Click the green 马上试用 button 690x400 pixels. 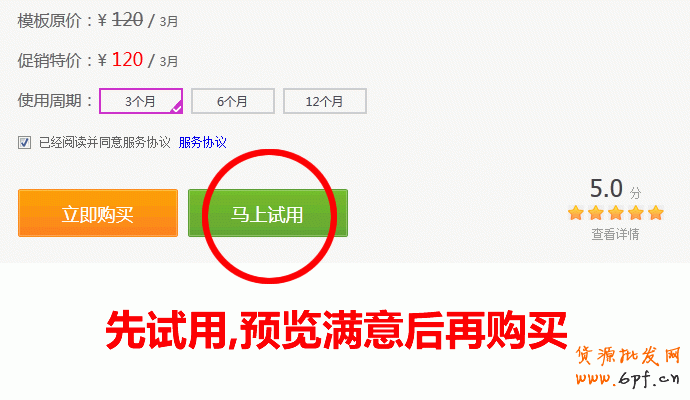tap(268, 213)
